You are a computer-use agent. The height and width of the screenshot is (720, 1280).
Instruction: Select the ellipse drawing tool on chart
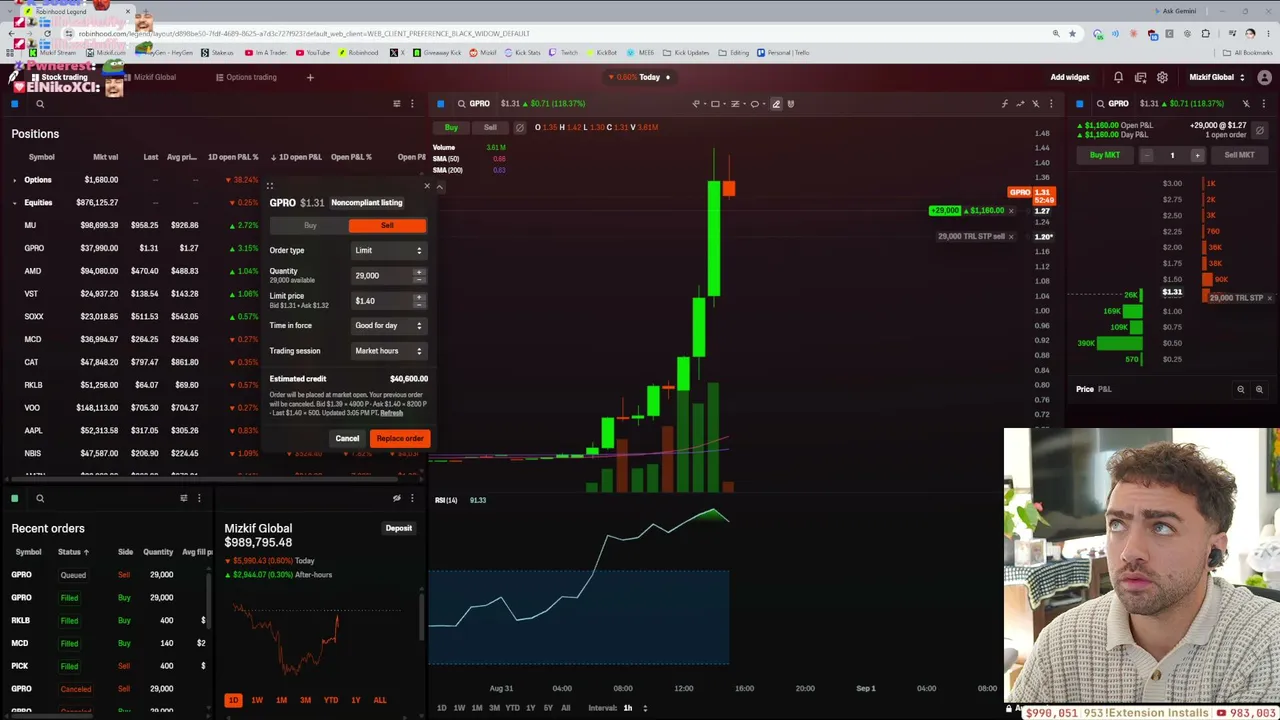(755, 103)
